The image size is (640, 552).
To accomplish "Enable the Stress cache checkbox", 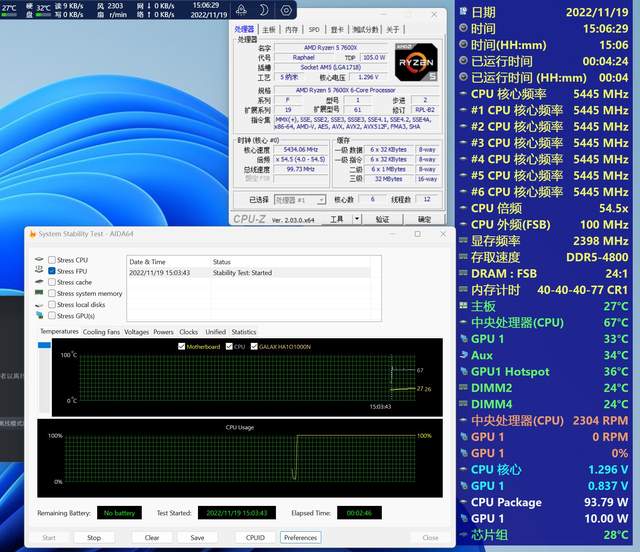I will pyautogui.click(x=52, y=282).
